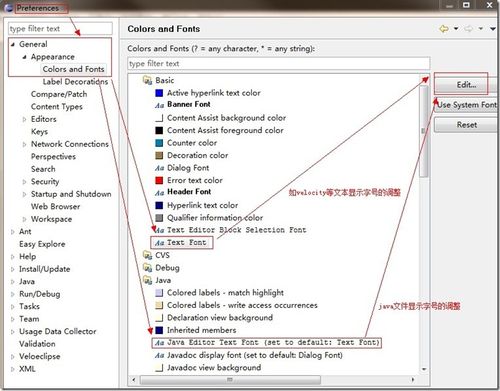Click the Text Font Aa icon
Image resolution: width=500 pixels, height=391 pixels.
point(159,243)
